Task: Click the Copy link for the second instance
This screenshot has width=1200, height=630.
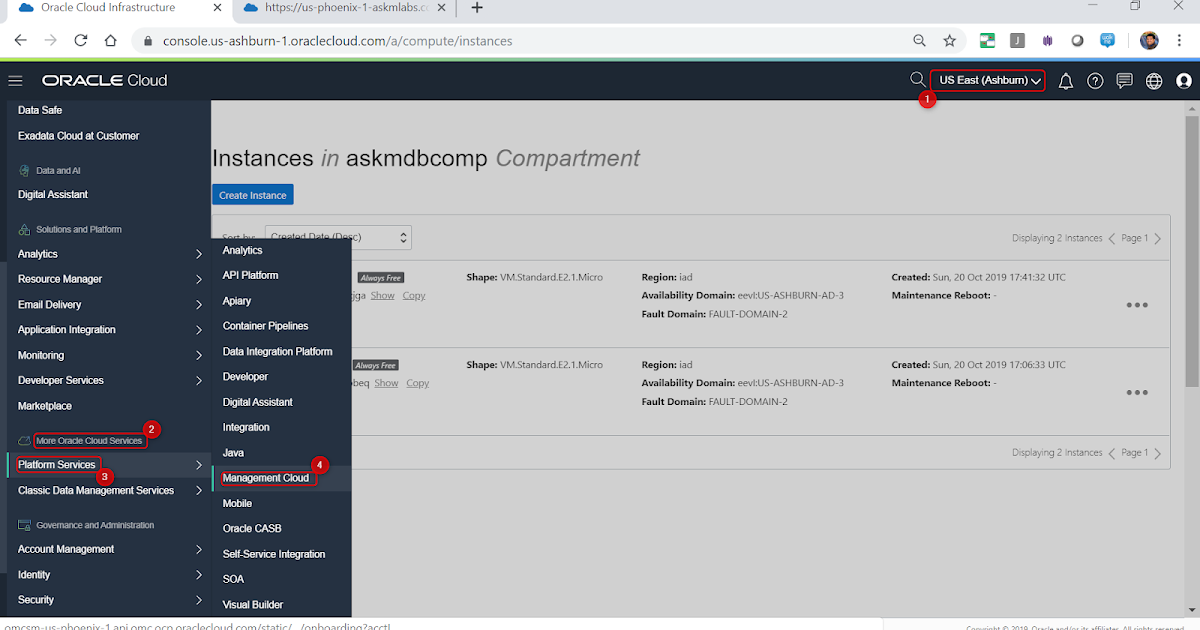Action: tap(417, 382)
